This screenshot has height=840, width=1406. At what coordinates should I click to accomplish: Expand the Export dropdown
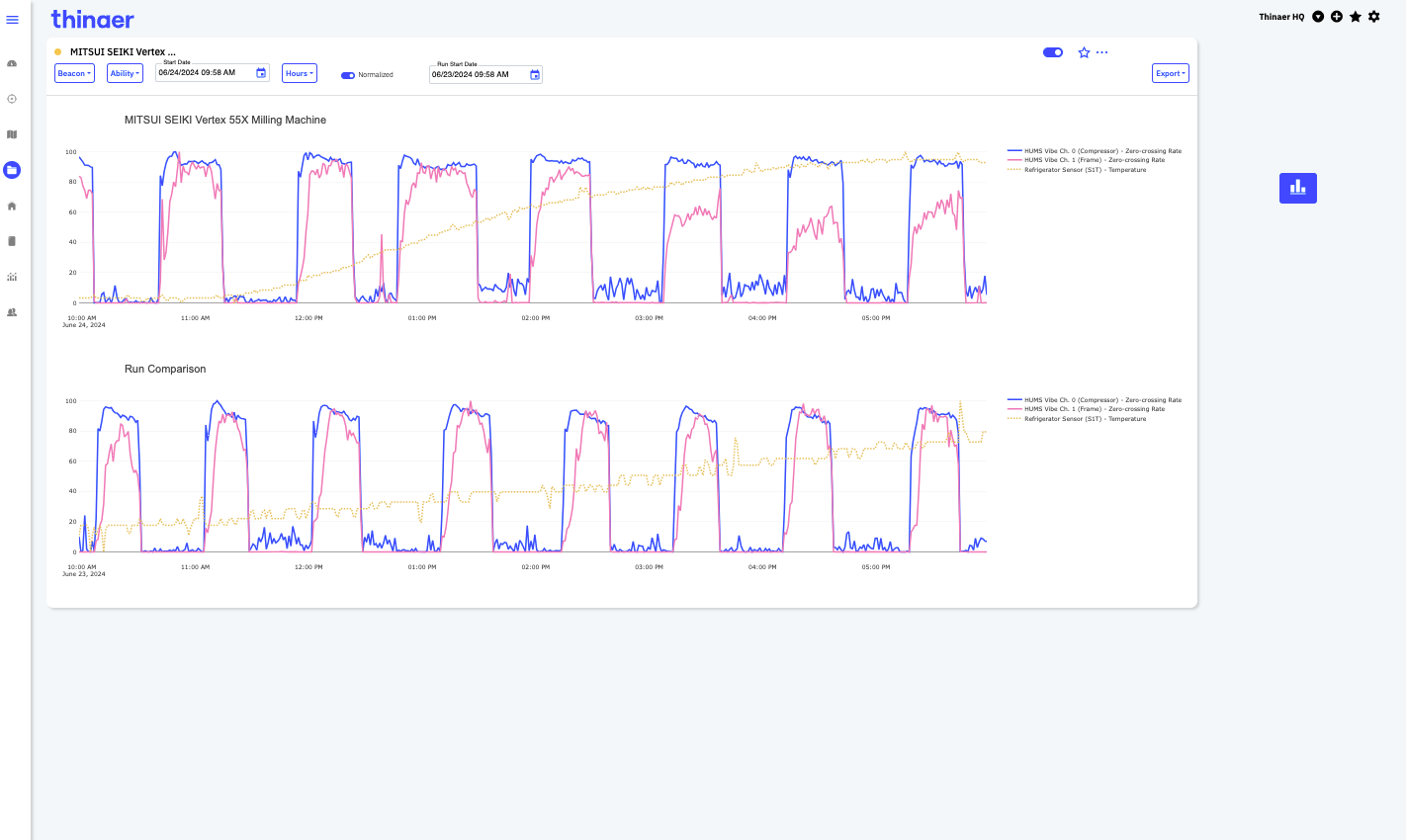[x=1171, y=73]
